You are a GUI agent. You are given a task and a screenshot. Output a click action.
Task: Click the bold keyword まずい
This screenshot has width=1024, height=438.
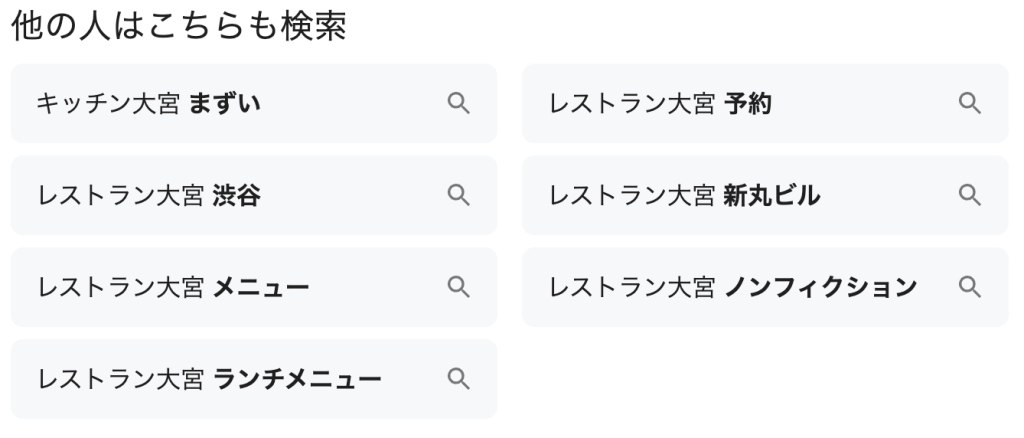point(225,103)
